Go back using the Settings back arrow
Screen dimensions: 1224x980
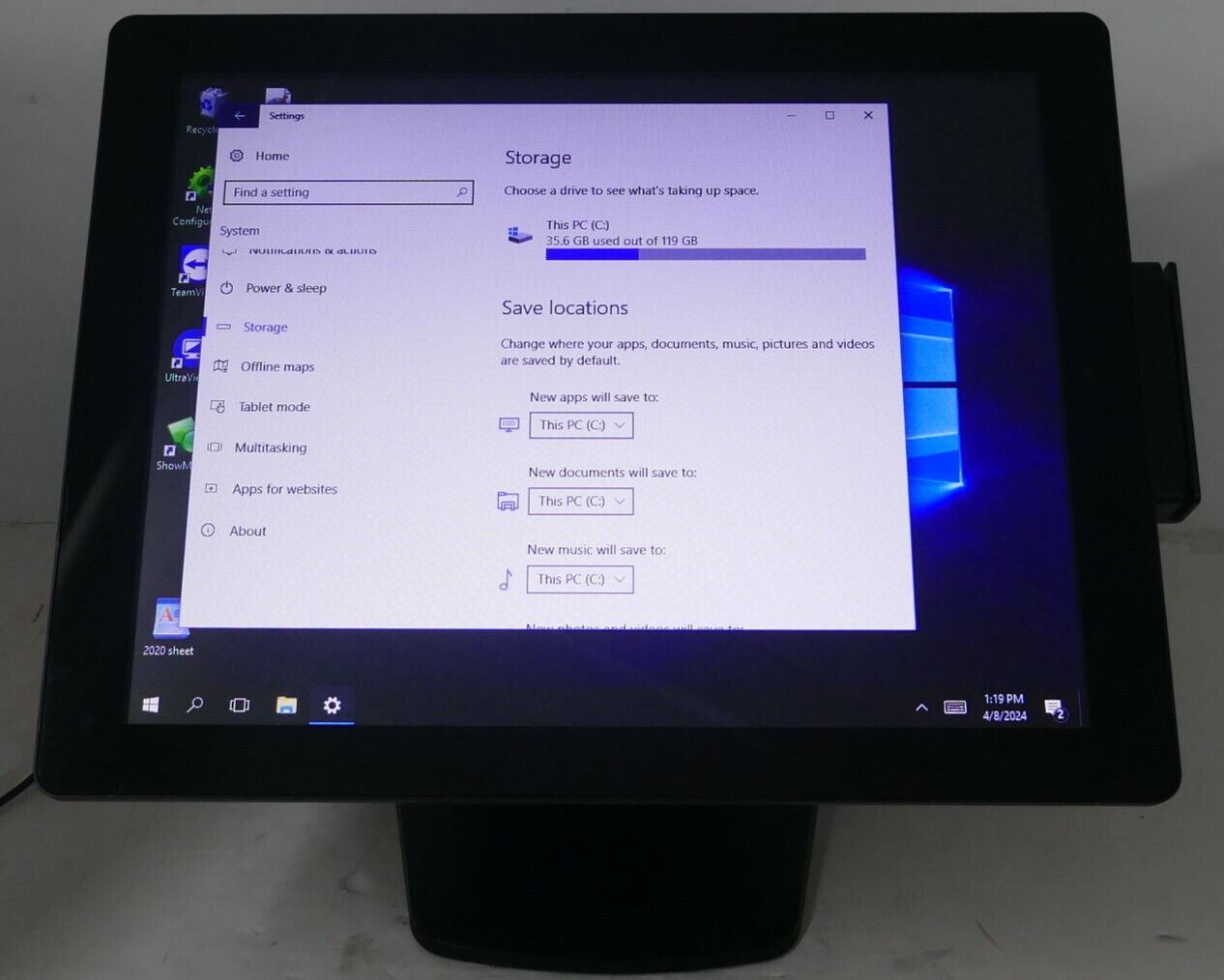pyautogui.click(x=240, y=116)
